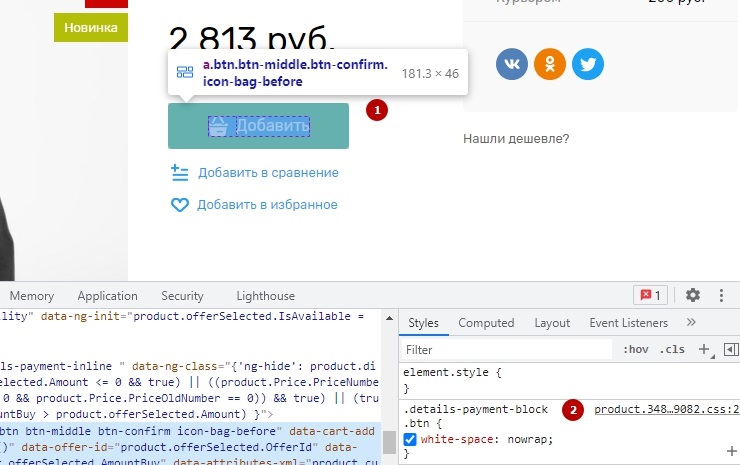This screenshot has height=465, width=740.
Task: Open the Security DevTools tab
Action: (x=182, y=296)
